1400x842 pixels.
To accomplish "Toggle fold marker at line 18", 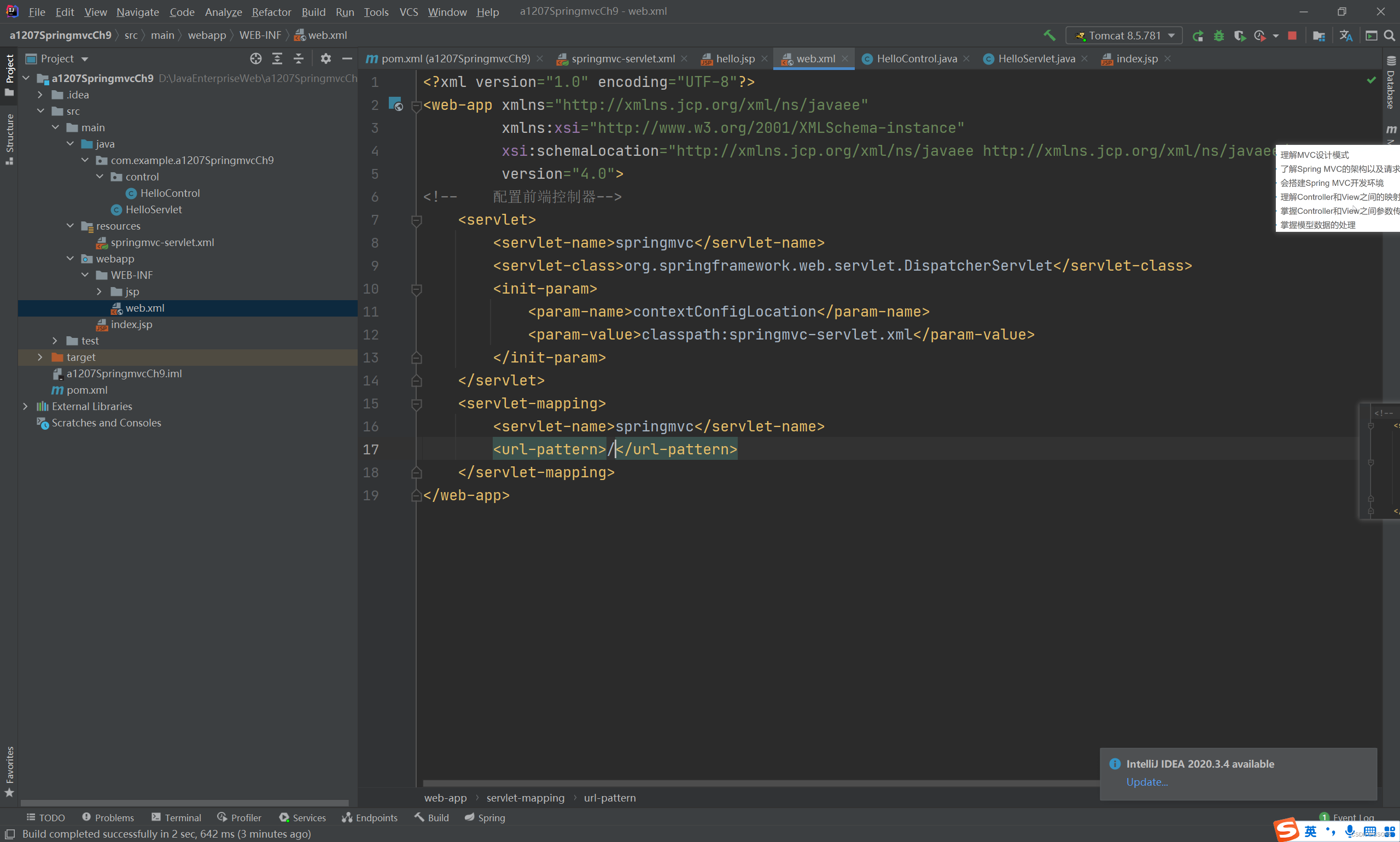I will (x=416, y=472).
